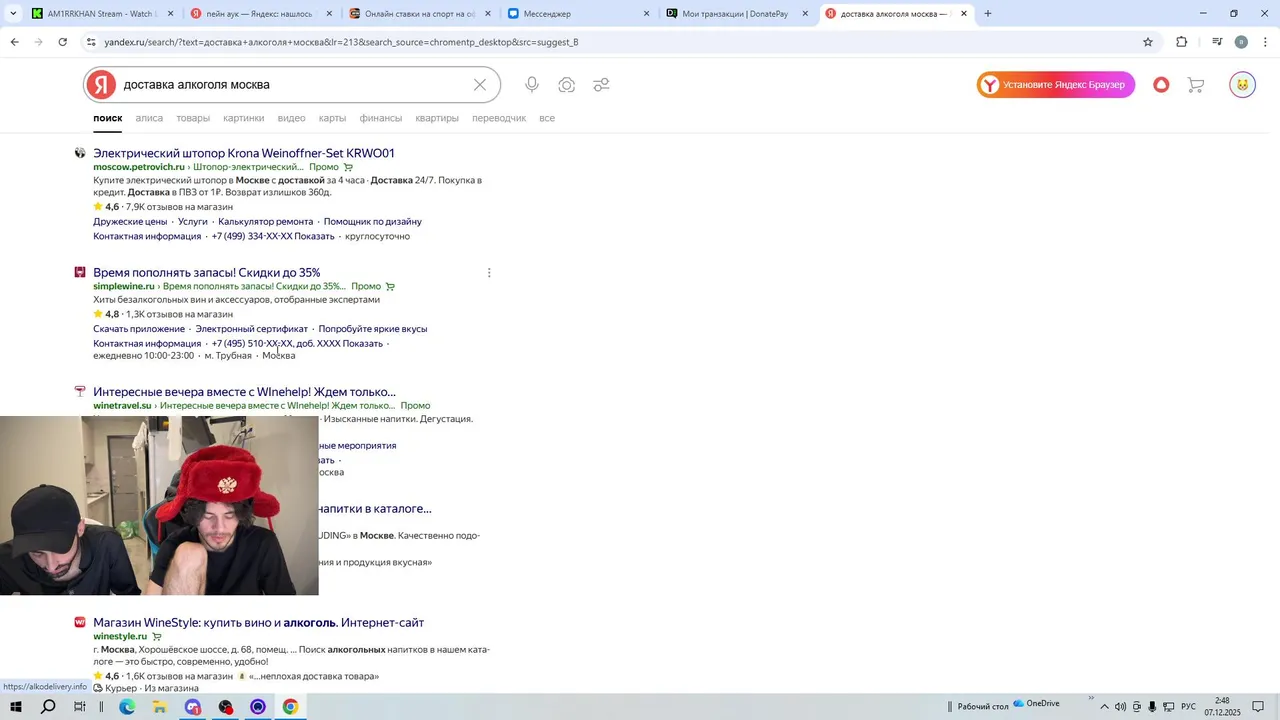Select the алиса search category

tap(149, 118)
